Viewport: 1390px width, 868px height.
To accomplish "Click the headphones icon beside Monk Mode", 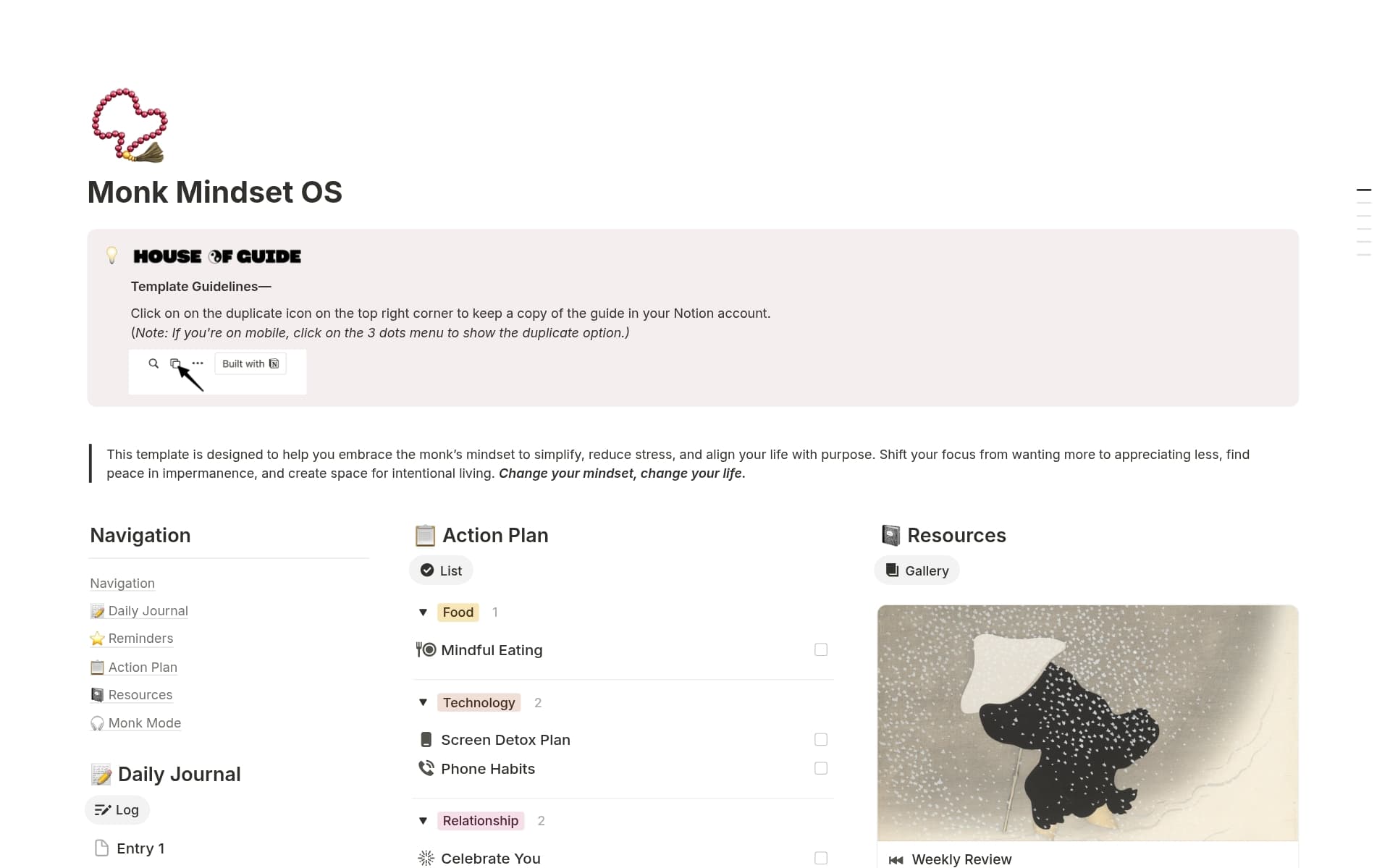I will coord(97,722).
